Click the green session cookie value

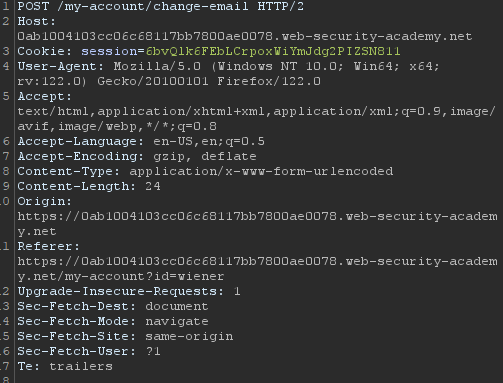(273, 51)
